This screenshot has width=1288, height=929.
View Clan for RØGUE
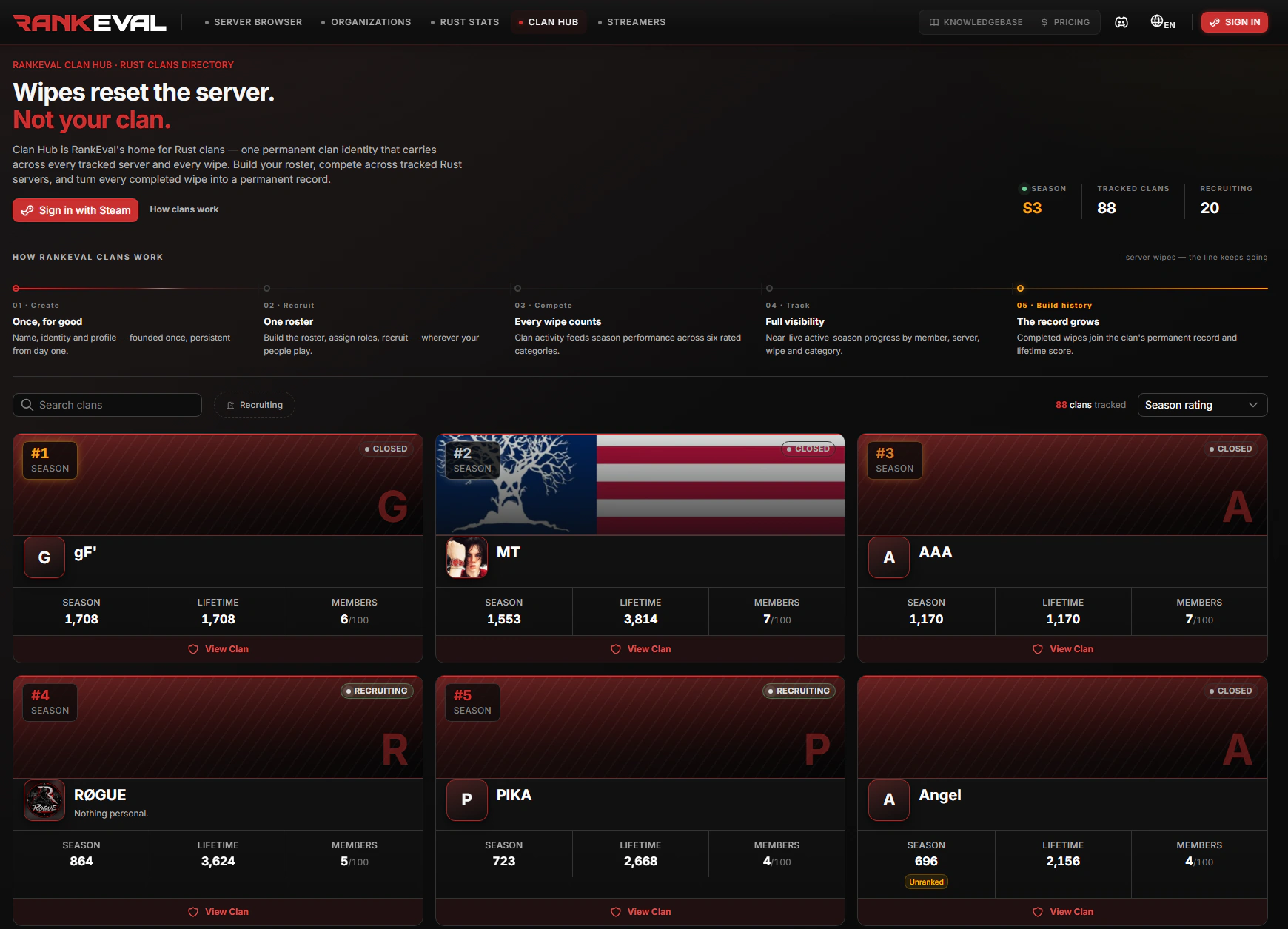218,912
